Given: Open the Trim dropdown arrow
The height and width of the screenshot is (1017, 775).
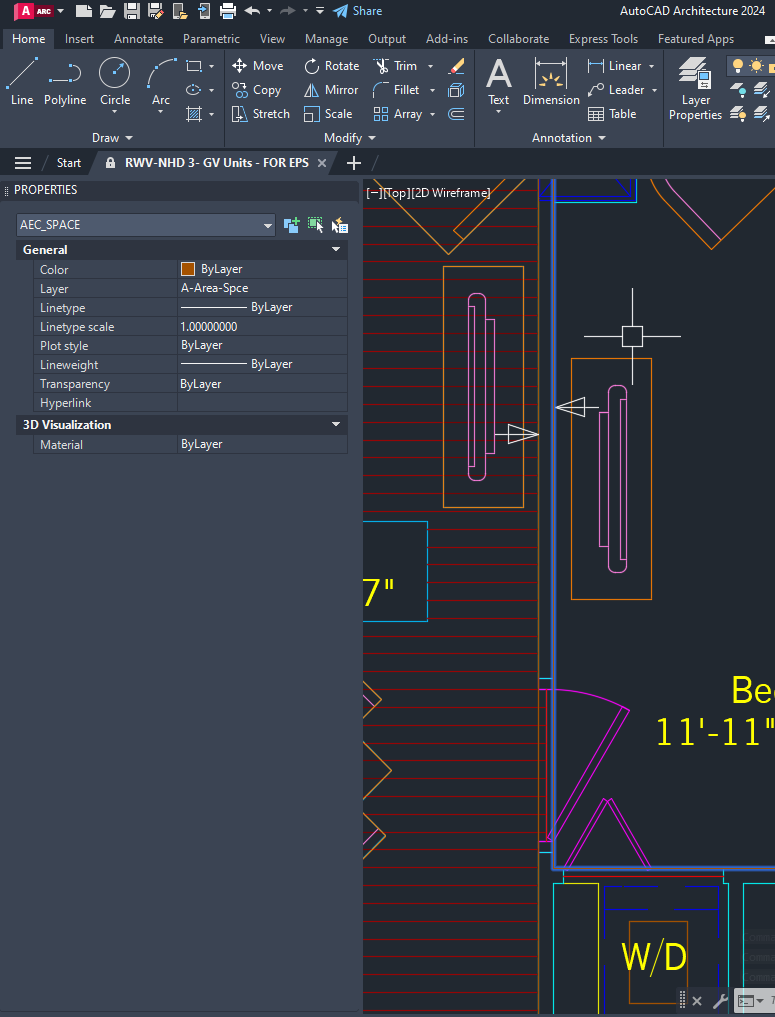Looking at the screenshot, I should coord(430,66).
